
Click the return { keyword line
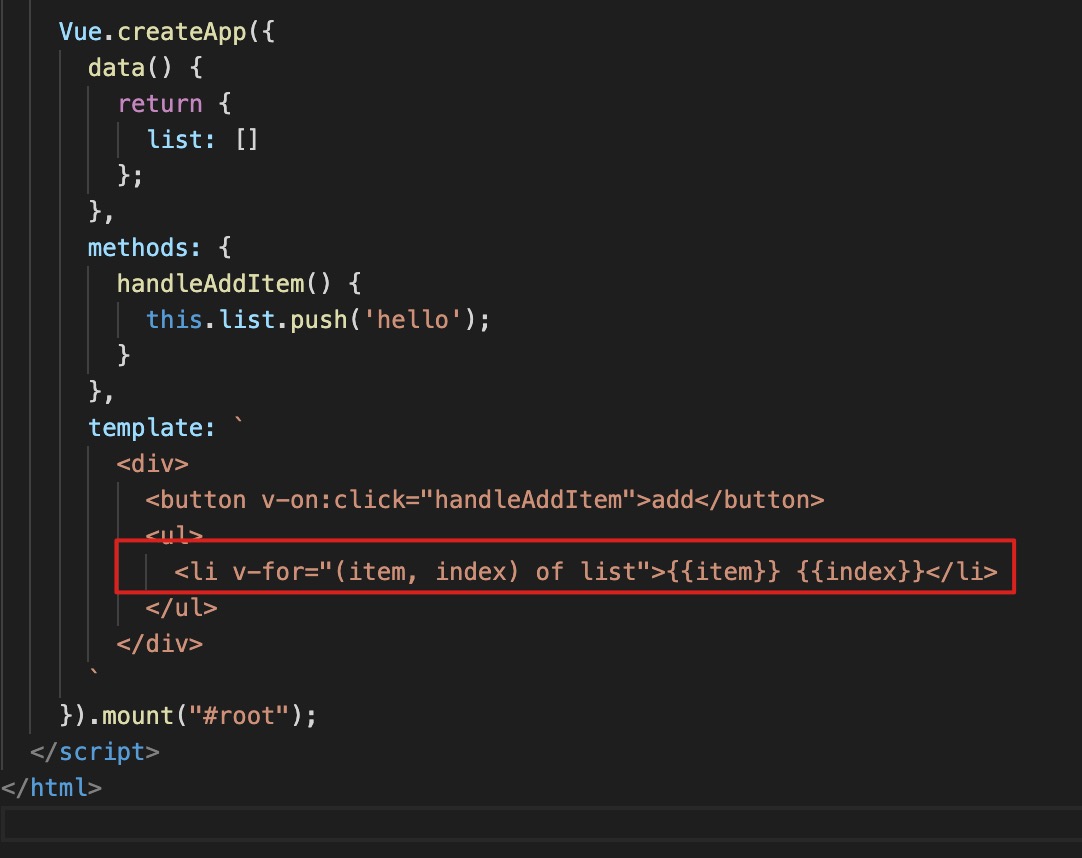(174, 104)
